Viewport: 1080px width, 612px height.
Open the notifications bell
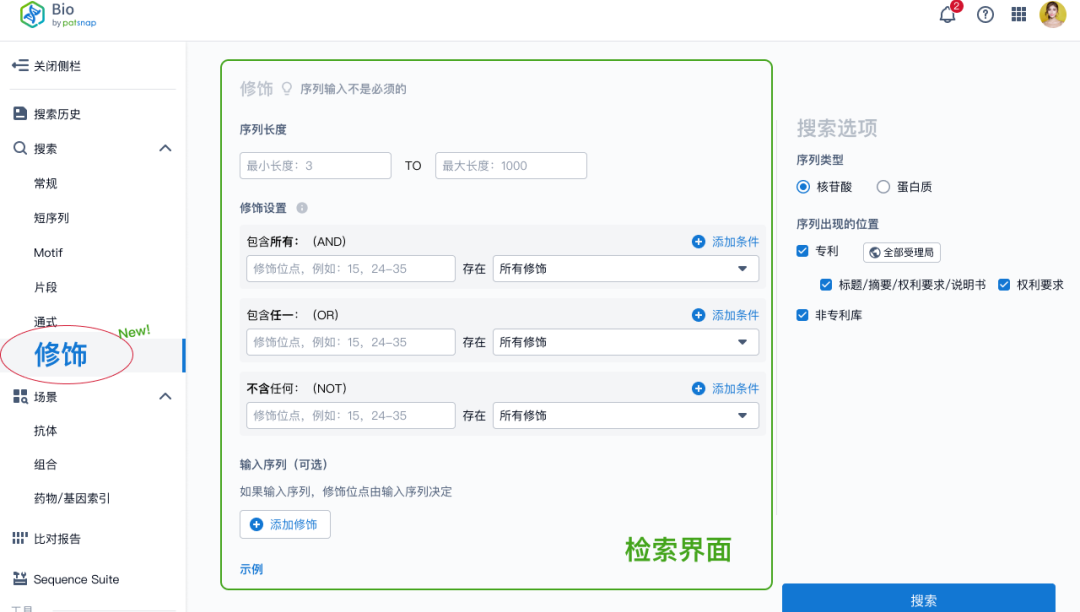tap(948, 14)
